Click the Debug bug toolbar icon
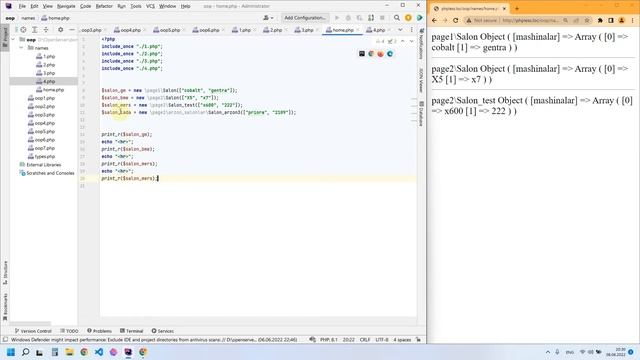 click(348, 18)
